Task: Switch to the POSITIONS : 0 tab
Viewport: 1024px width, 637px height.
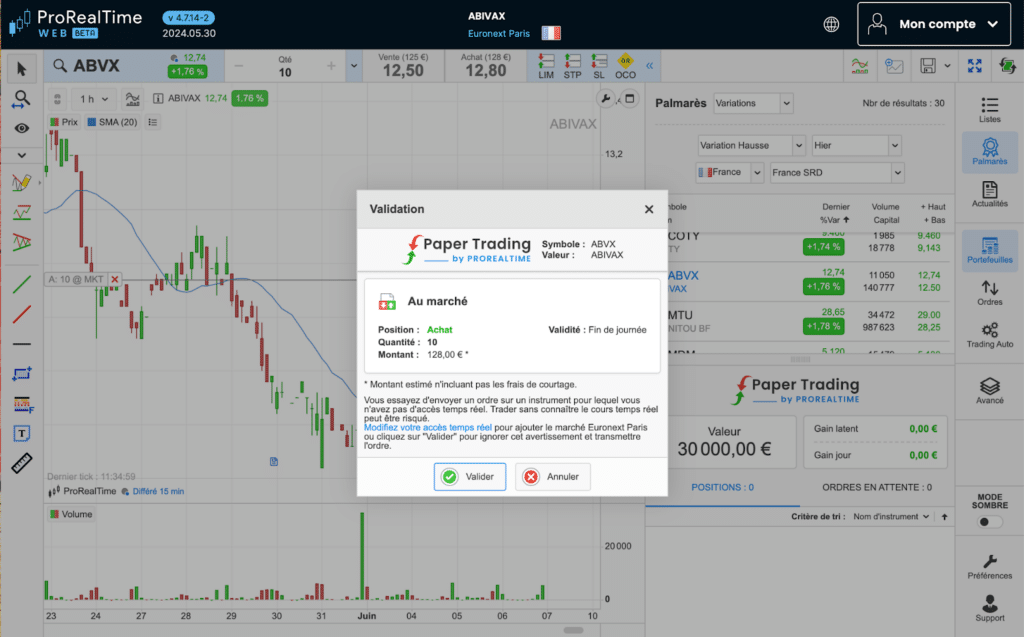Action: click(722, 487)
